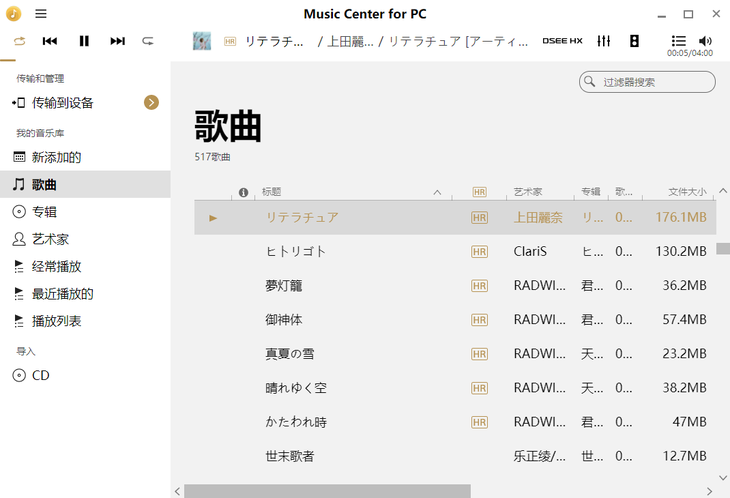Open 艺术家 artists view

click(85, 239)
